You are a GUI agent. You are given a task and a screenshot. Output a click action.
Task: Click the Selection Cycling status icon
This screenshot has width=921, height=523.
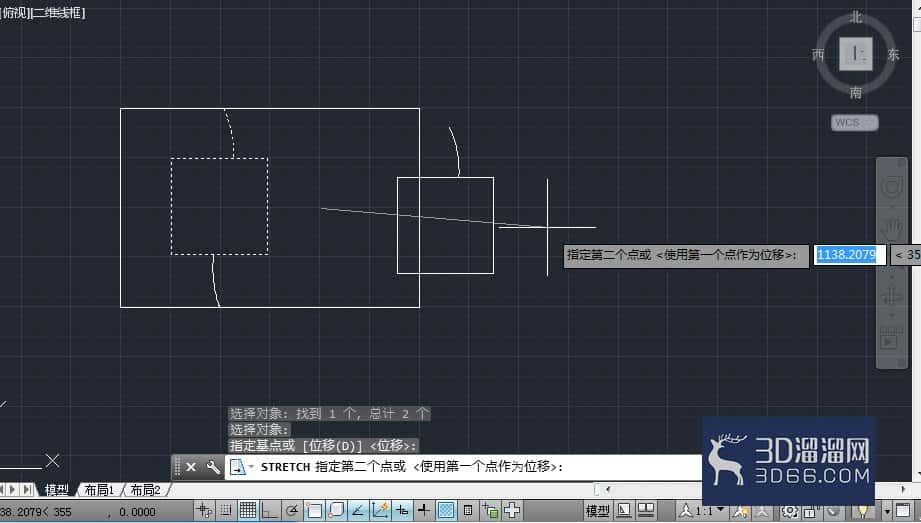pyautogui.click(x=490, y=510)
